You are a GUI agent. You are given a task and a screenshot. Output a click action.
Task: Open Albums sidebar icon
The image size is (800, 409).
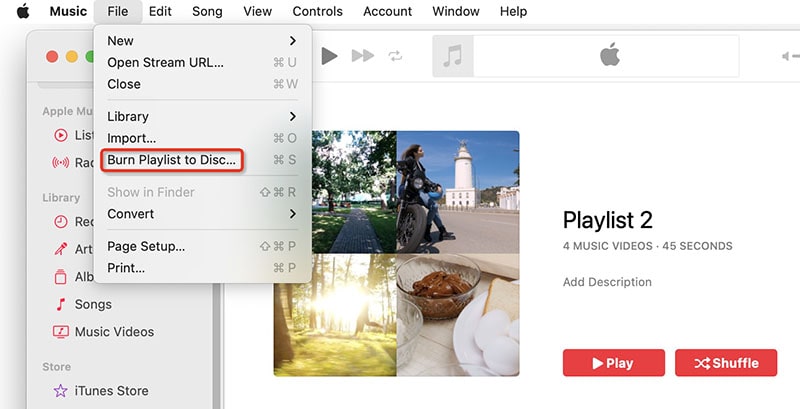pos(61,276)
